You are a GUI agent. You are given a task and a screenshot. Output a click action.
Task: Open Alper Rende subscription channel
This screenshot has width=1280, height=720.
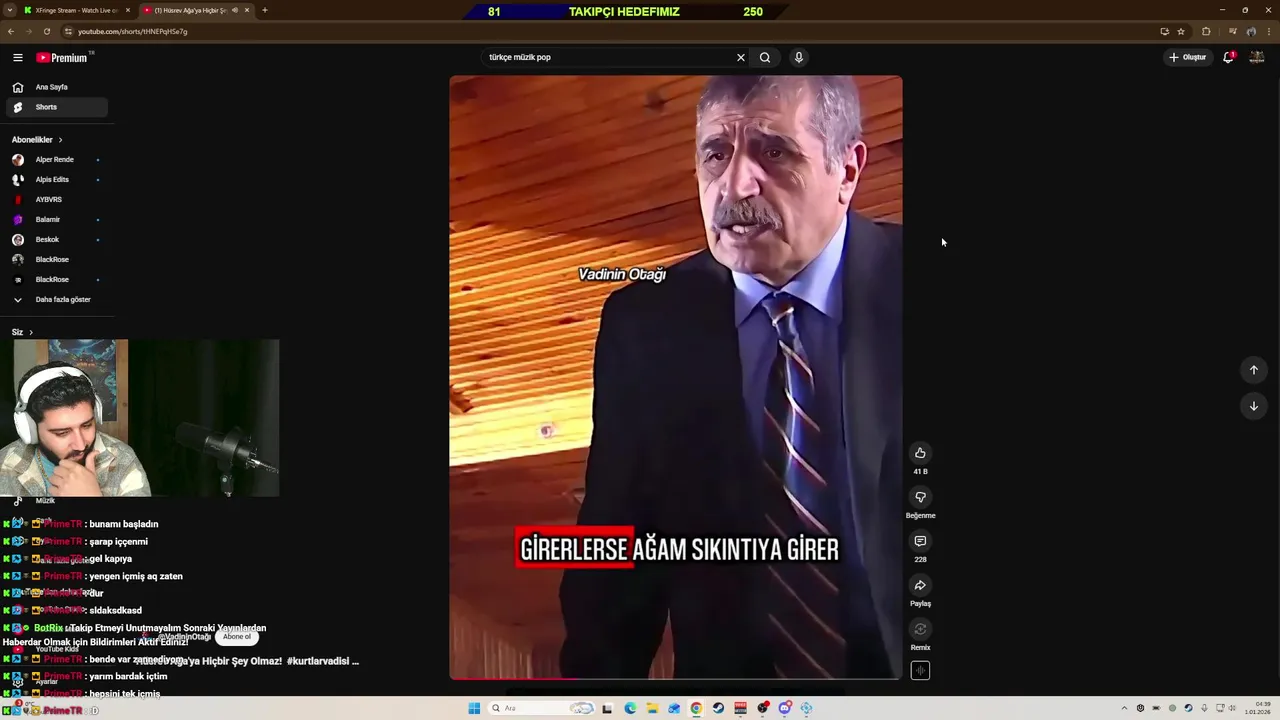[x=55, y=160]
